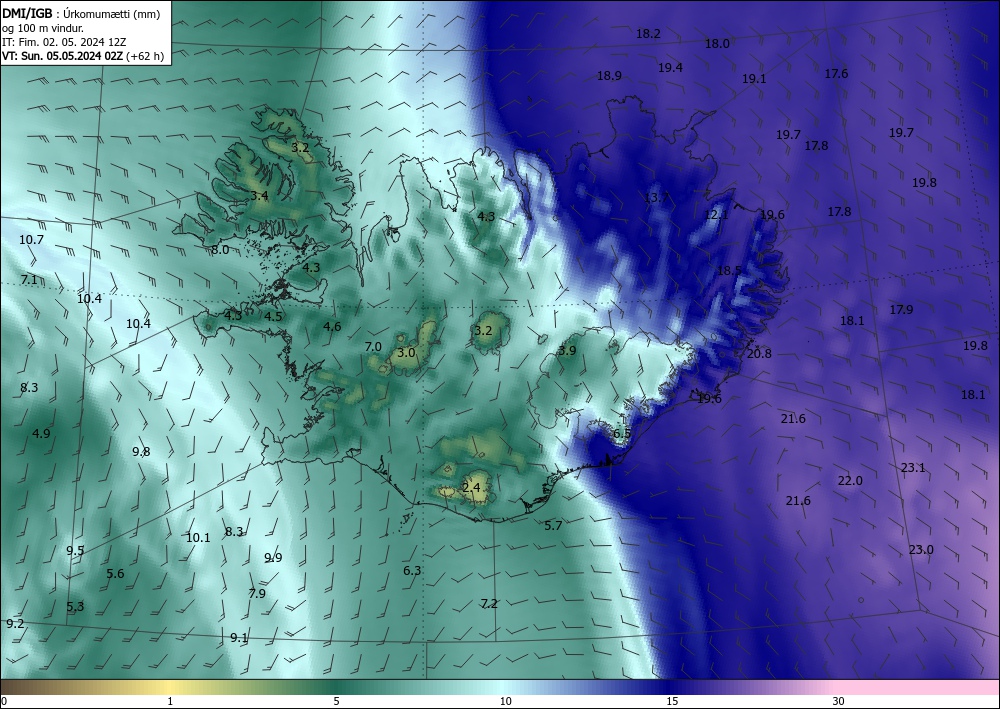Viewport: 1000px width, 709px height.
Task: Click the Westfjords value 3.4
Action: coord(259,195)
